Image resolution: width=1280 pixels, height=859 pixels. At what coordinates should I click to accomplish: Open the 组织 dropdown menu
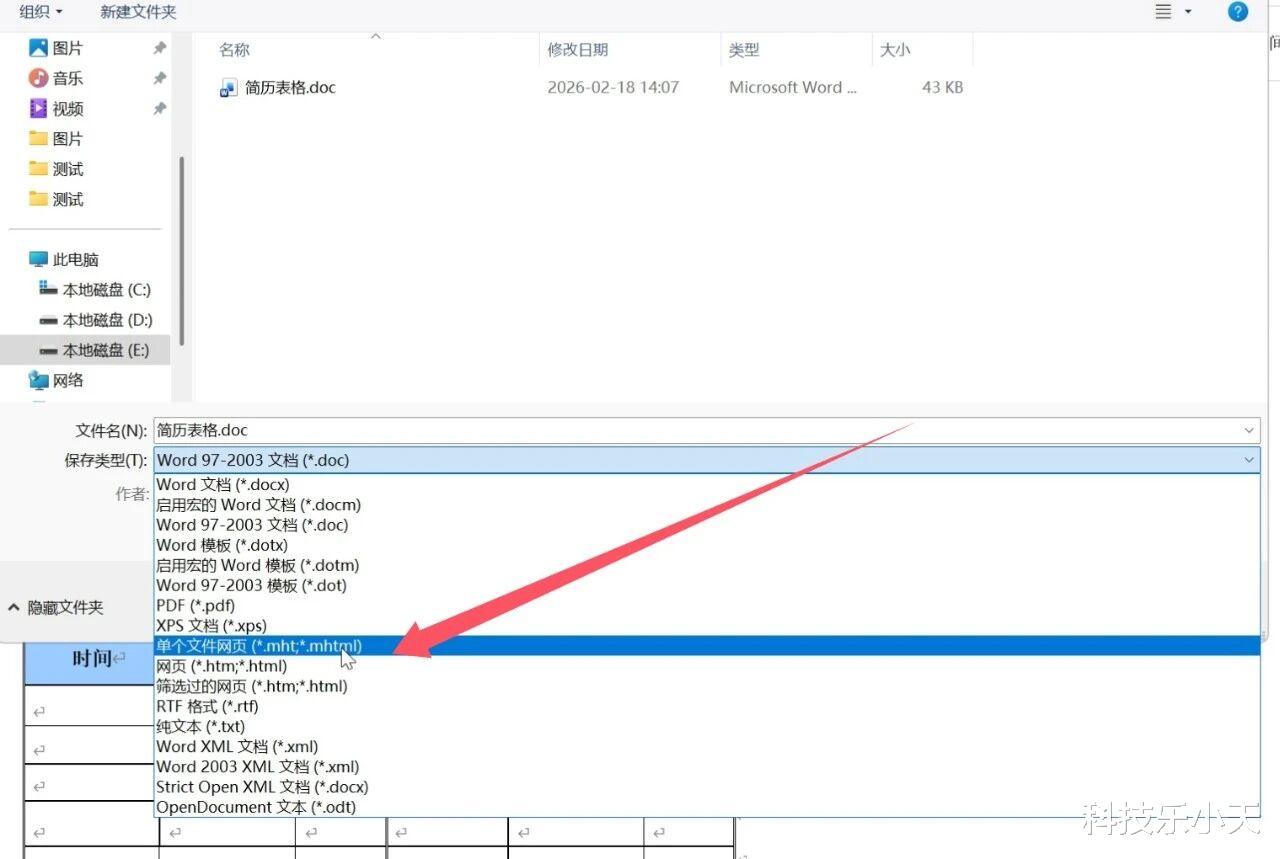coord(40,12)
